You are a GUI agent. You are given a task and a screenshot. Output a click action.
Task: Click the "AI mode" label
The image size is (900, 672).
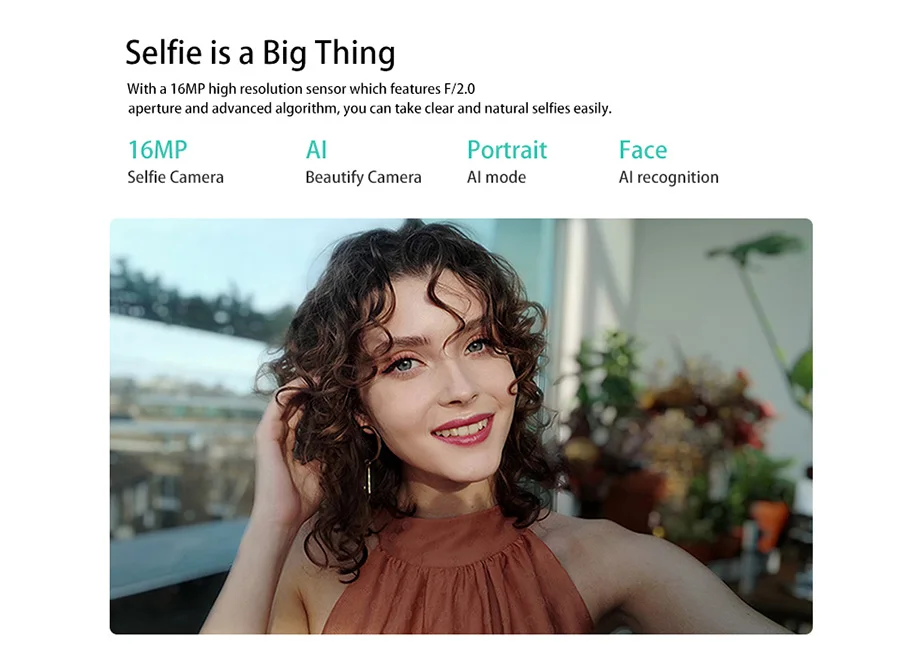pos(496,177)
